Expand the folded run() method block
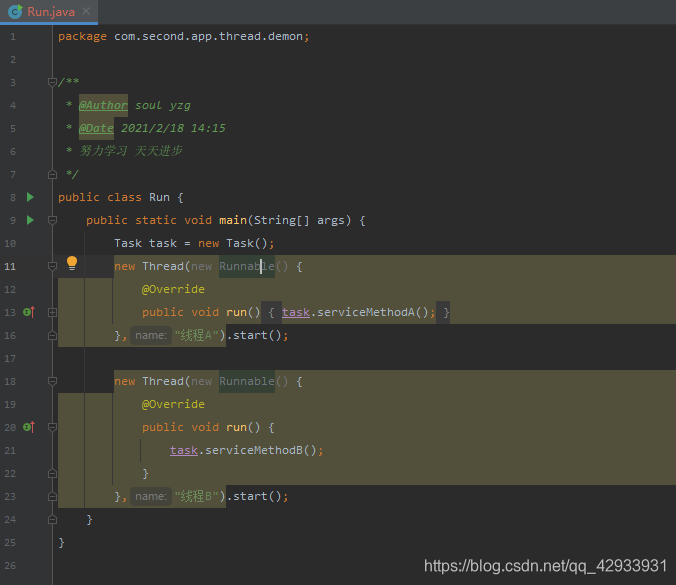The image size is (676, 585). (x=52, y=312)
